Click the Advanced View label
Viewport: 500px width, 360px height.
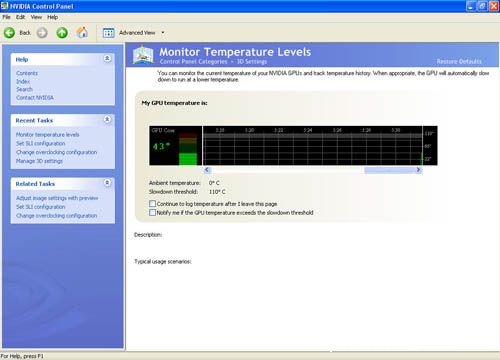(x=137, y=33)
